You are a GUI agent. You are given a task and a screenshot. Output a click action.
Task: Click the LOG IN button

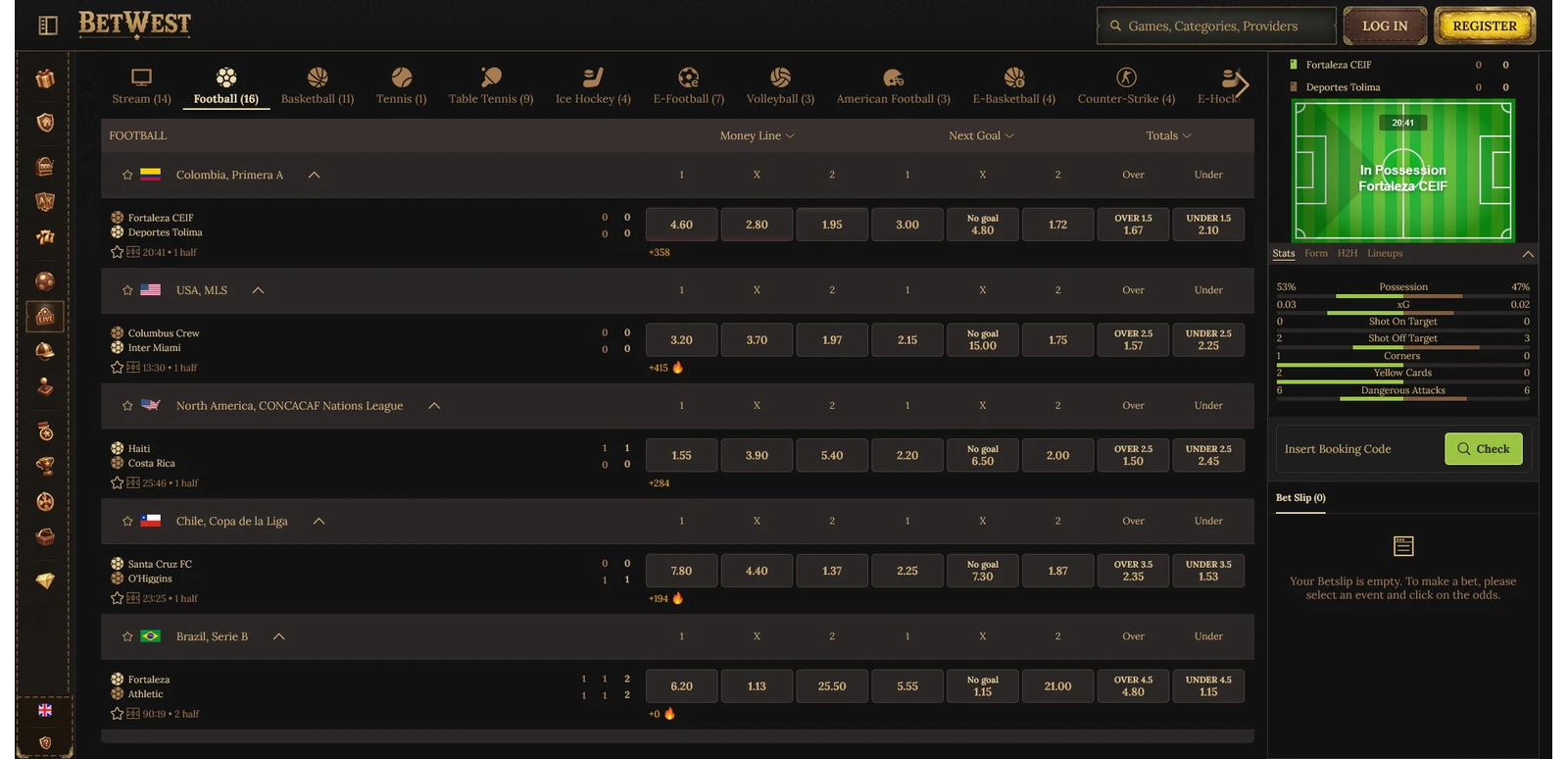point(1385,26)
